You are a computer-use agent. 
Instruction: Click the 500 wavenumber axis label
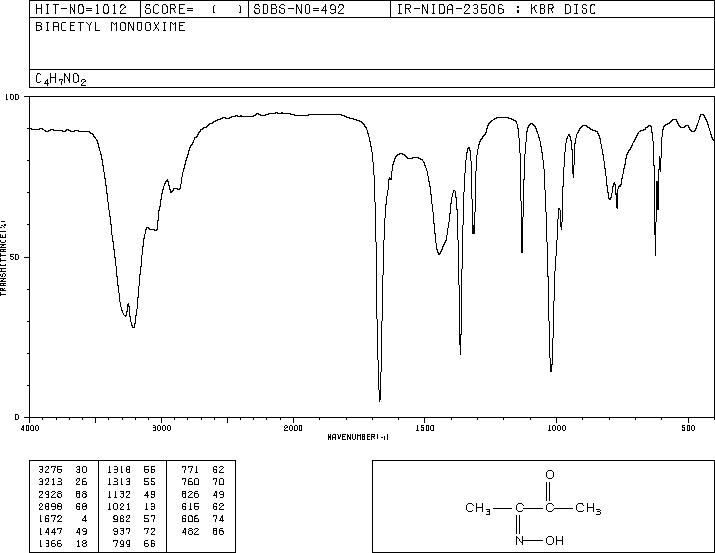tap(689, 428)
